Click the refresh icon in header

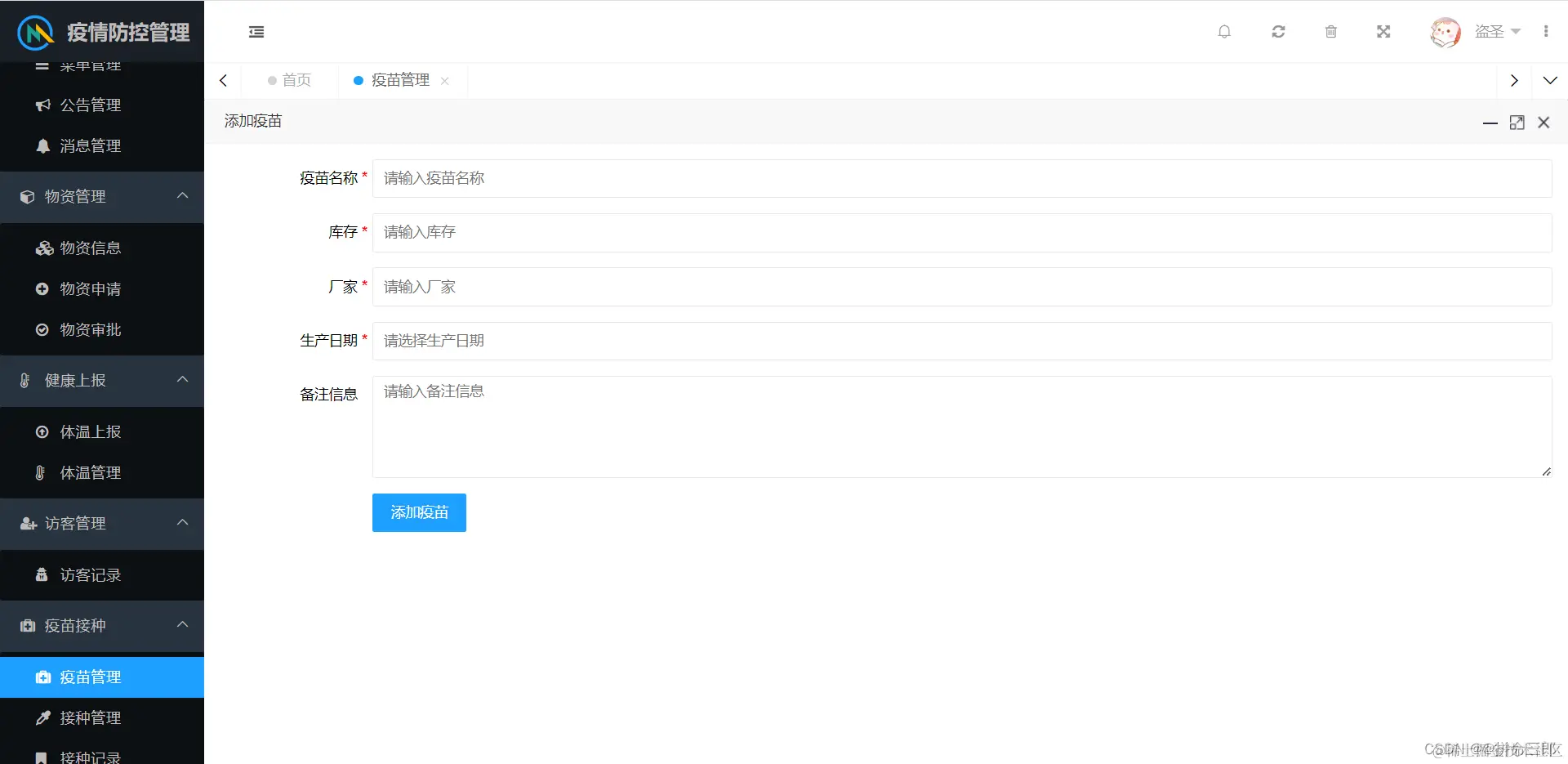1278,32
